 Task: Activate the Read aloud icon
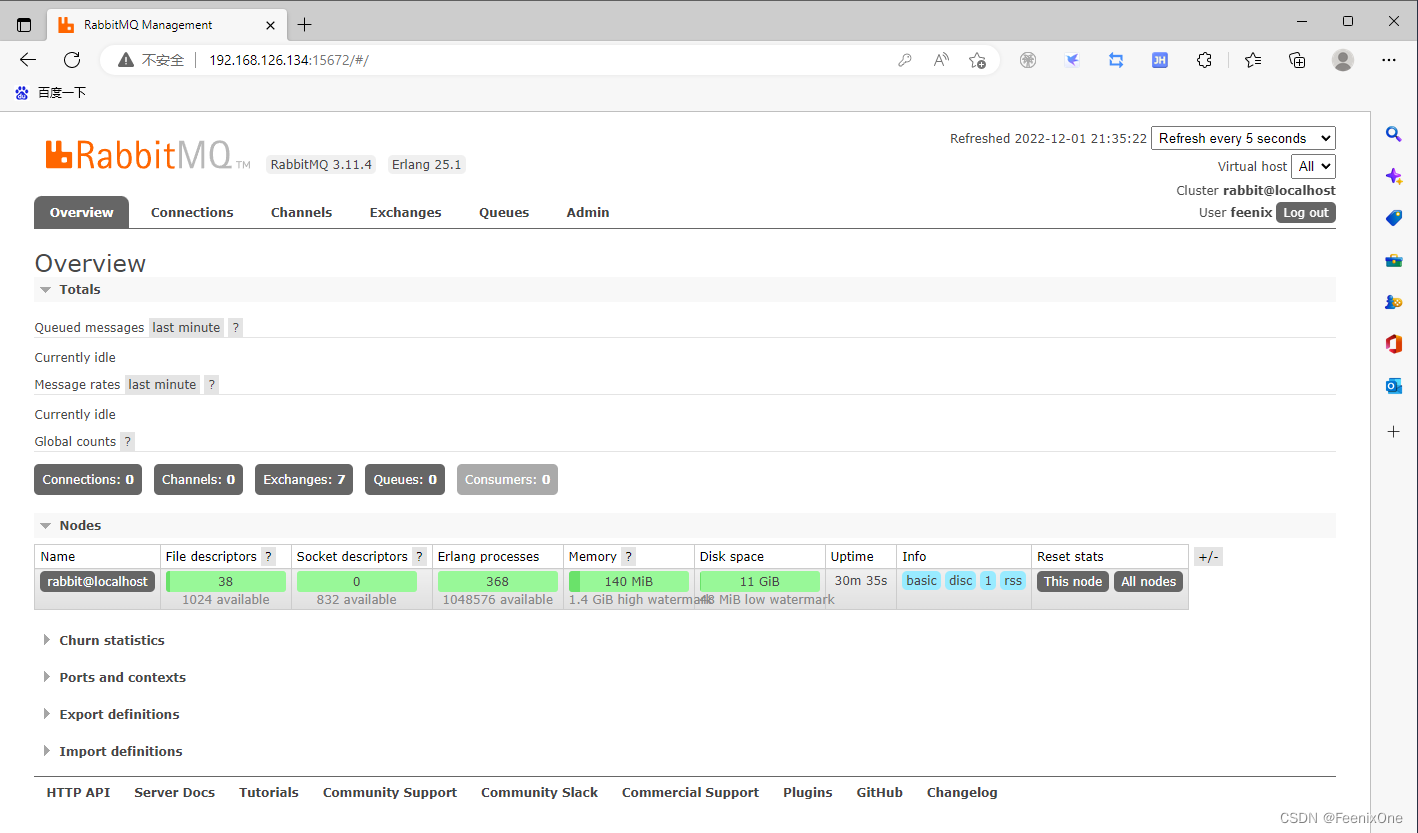coord(941,60)
